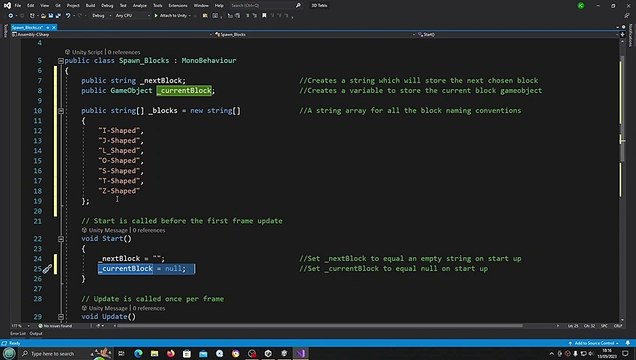
Task: Collapse the Update() method outline
Action: [x=60, y=317]
